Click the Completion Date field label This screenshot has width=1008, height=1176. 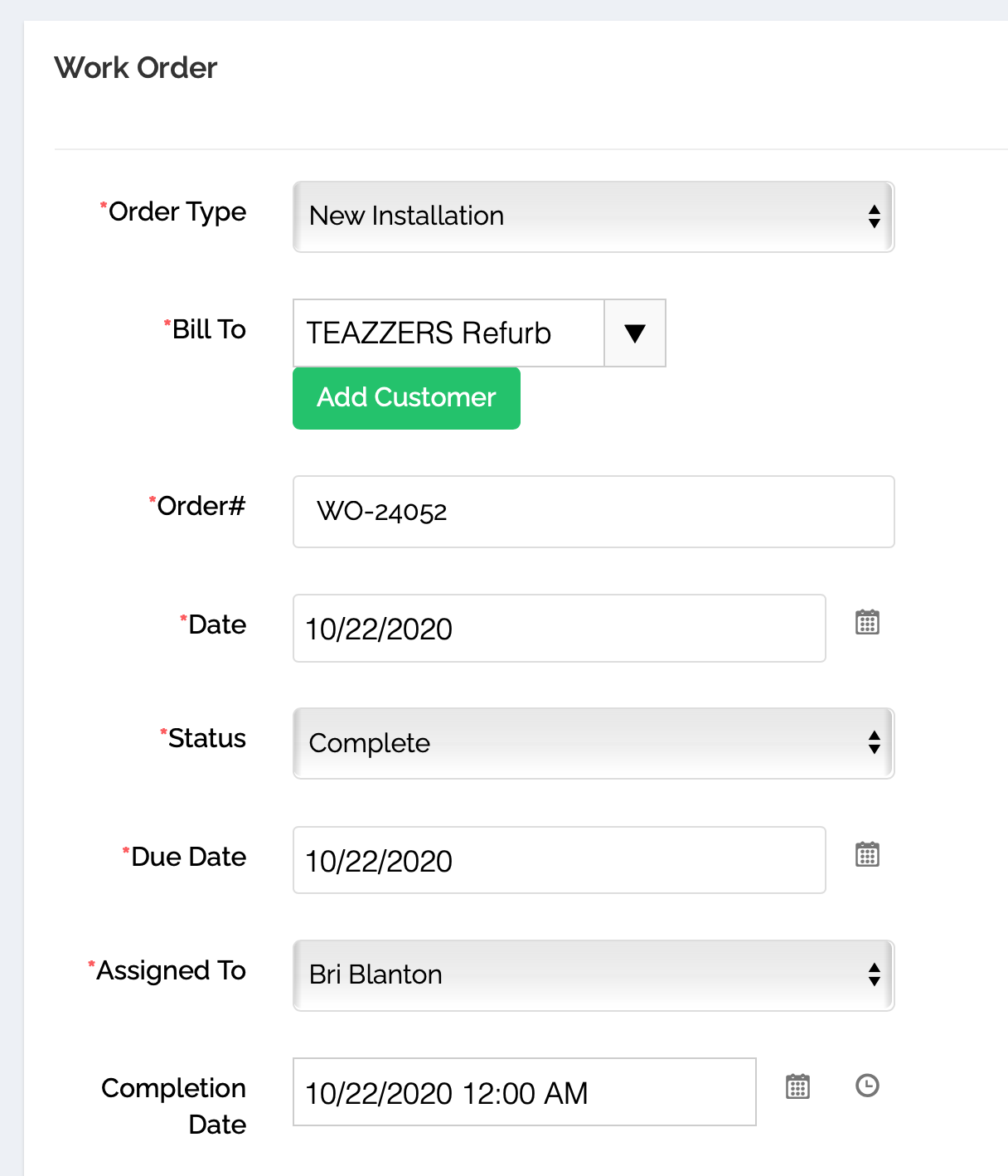click(x=174, y=1106)
